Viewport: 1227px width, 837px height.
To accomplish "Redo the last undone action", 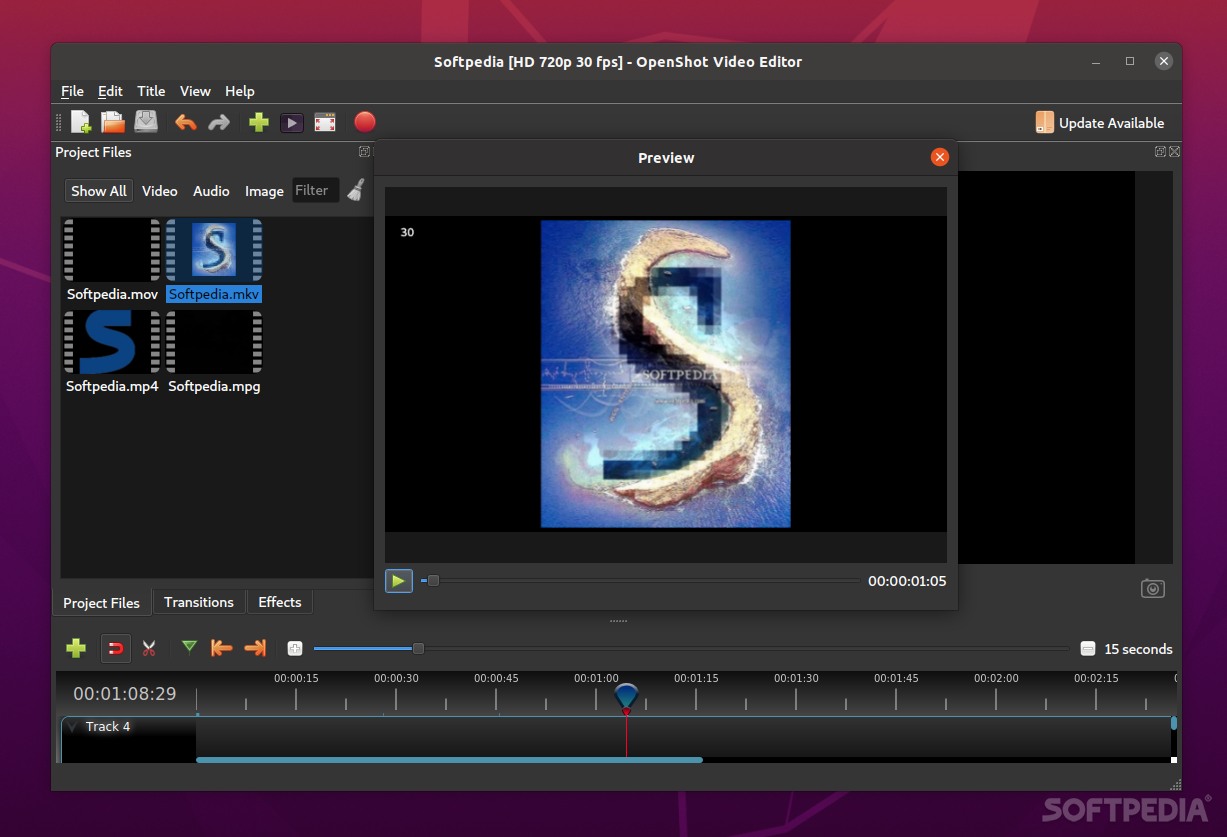I will 219,122.
